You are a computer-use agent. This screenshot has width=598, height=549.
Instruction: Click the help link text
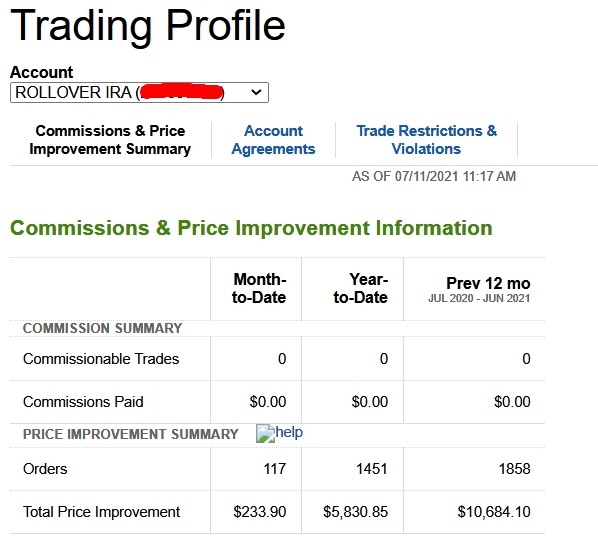(x=289, y=432)
